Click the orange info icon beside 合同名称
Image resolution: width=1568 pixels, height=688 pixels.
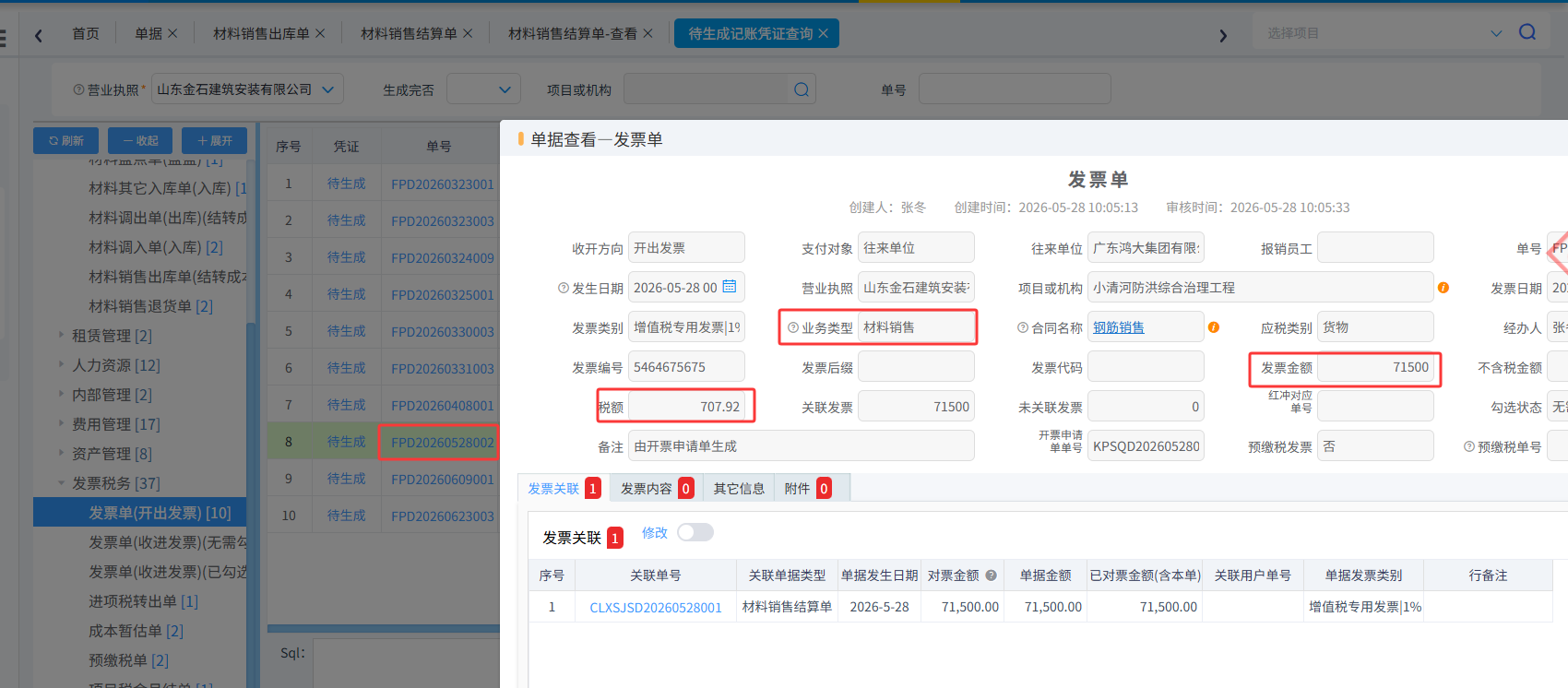pos(1214,327)
